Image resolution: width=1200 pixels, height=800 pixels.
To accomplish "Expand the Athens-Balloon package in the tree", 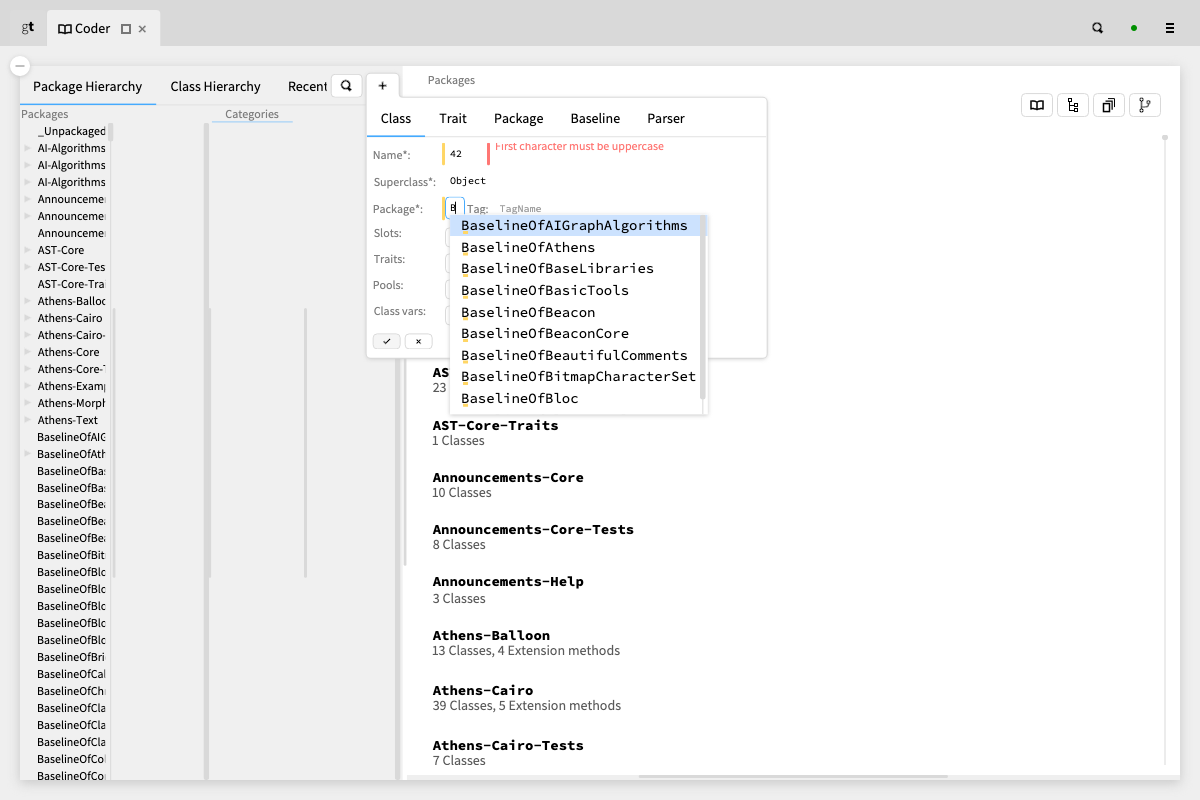I will (x=28, y=301).
